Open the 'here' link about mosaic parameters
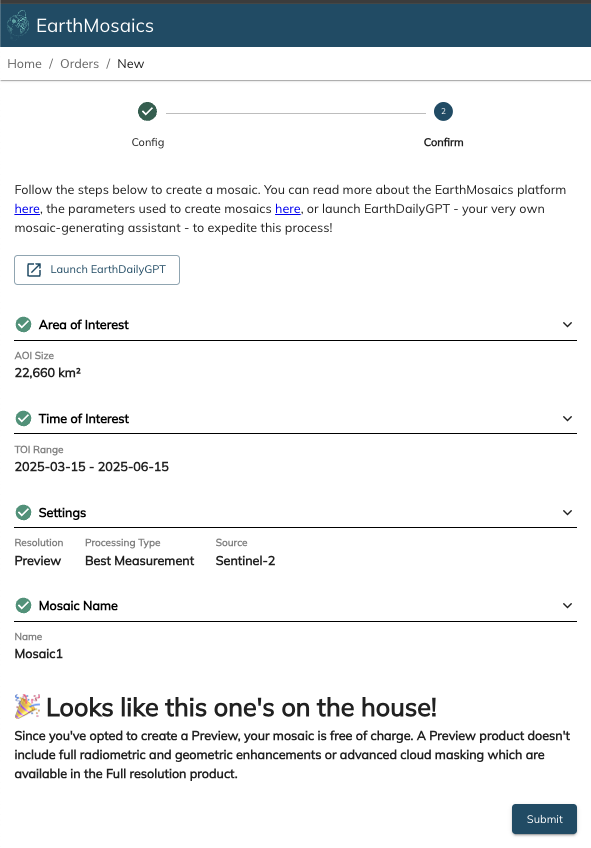The width and height of the screenshot is (591, 848). coord(288,209)
